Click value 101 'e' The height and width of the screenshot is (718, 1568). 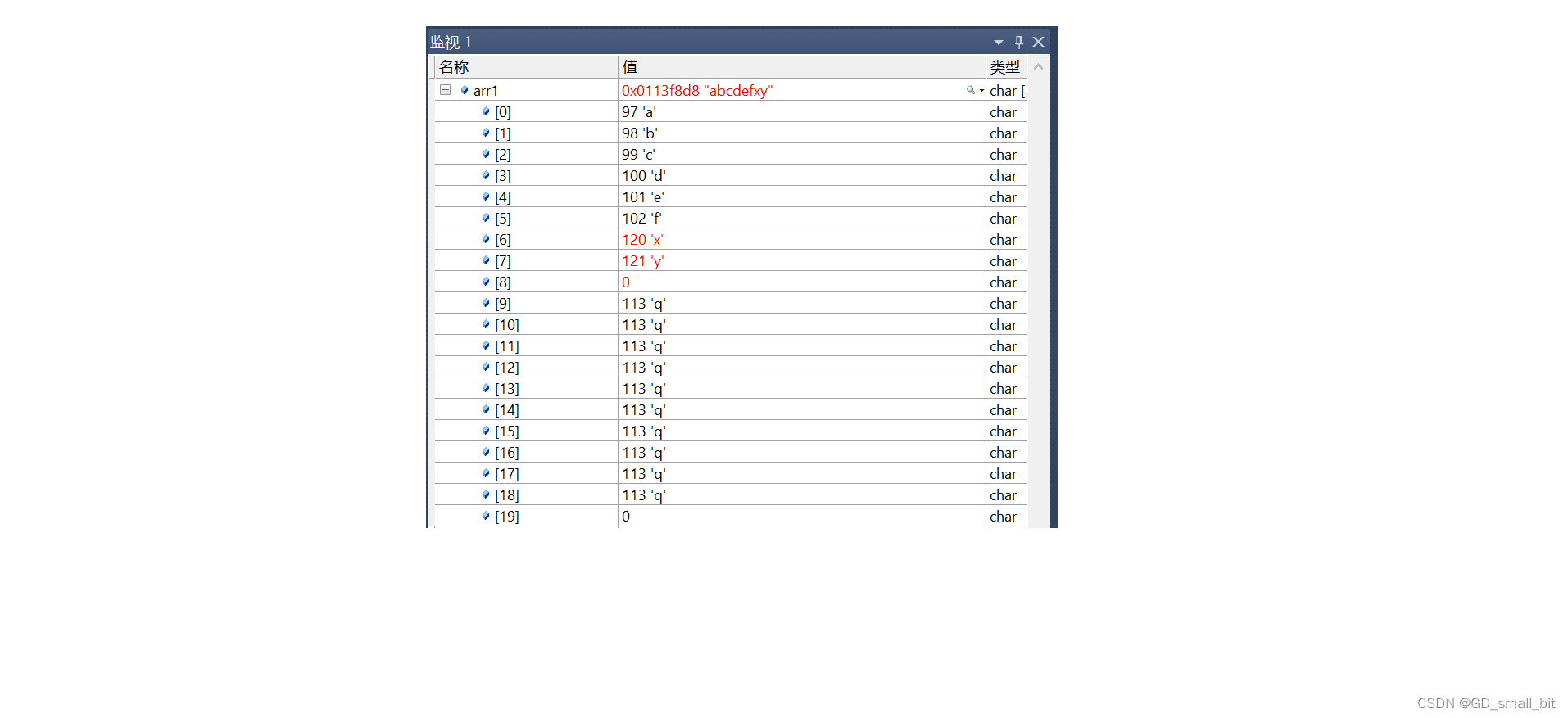[x=643, y=197]
